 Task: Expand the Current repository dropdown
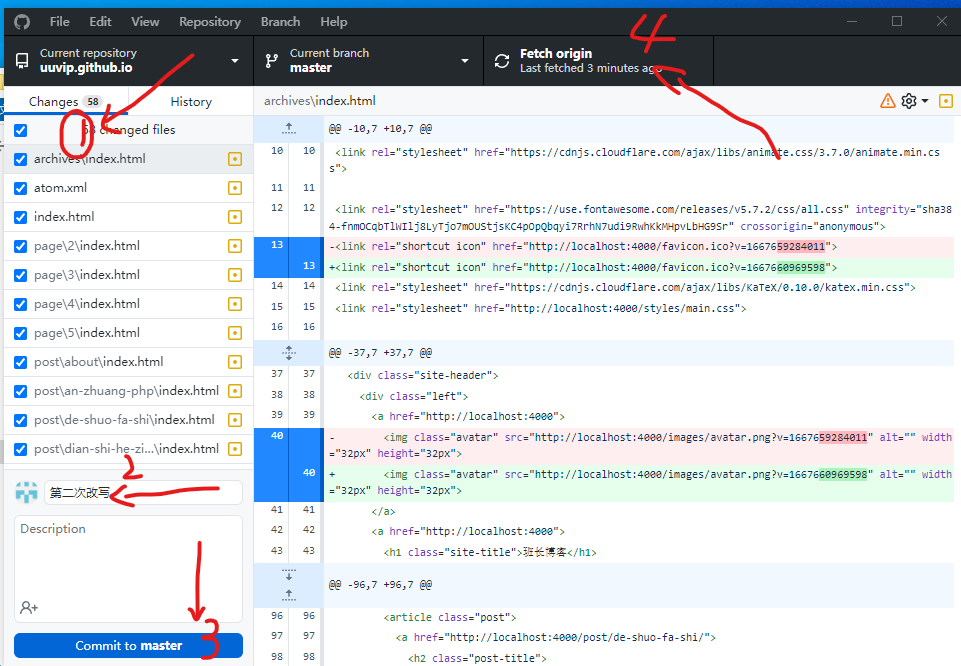pyautogui.click(x=129, y=61)
